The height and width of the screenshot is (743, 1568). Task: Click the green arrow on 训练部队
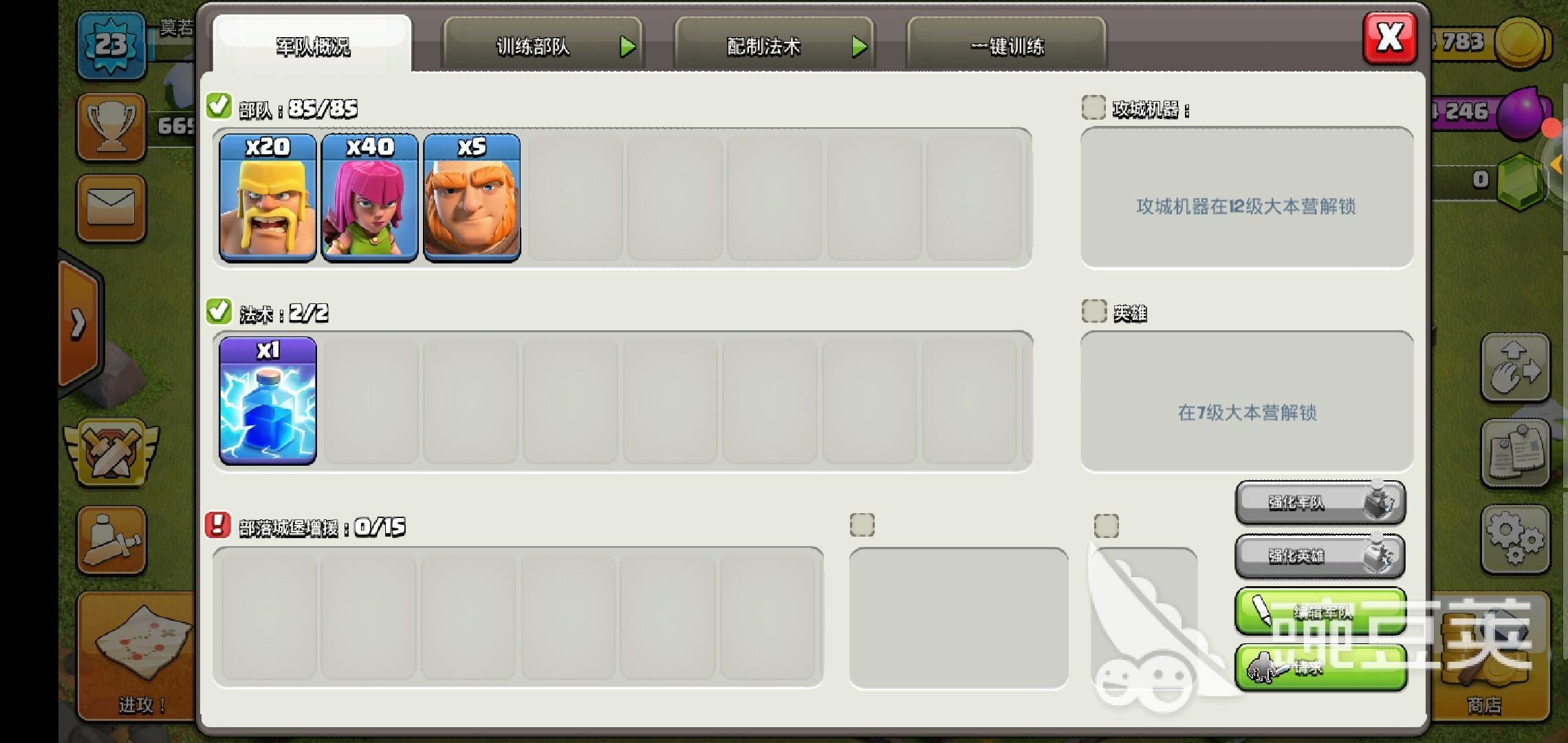[627, 47]
